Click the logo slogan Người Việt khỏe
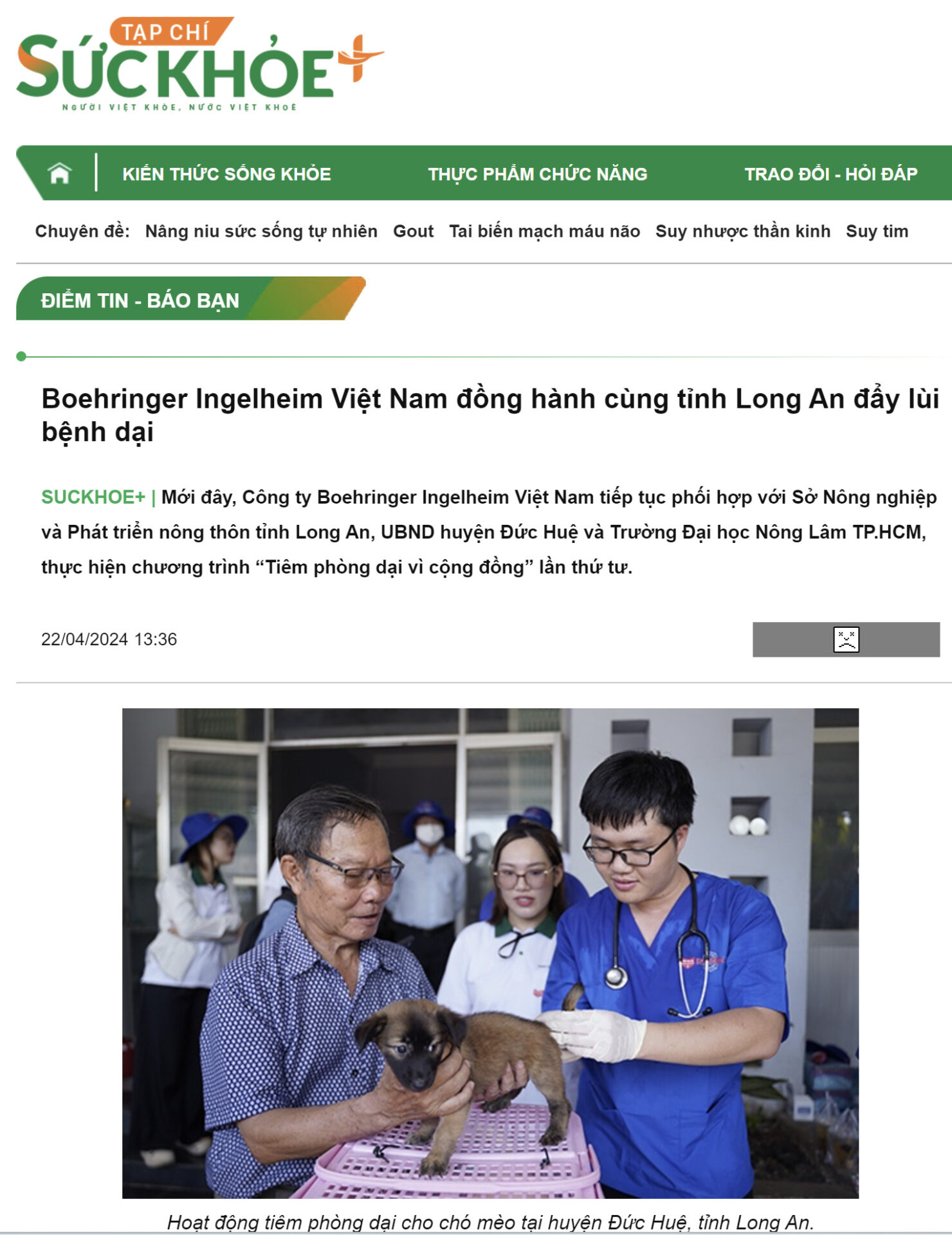 pos(179,107)
